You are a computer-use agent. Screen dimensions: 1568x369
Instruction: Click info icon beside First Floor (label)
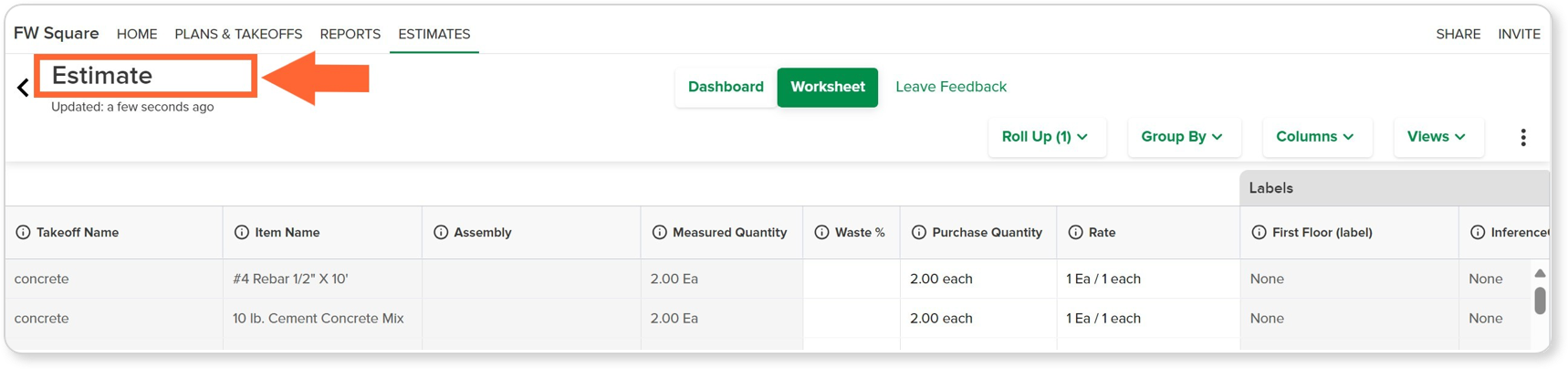(1259, 233)
